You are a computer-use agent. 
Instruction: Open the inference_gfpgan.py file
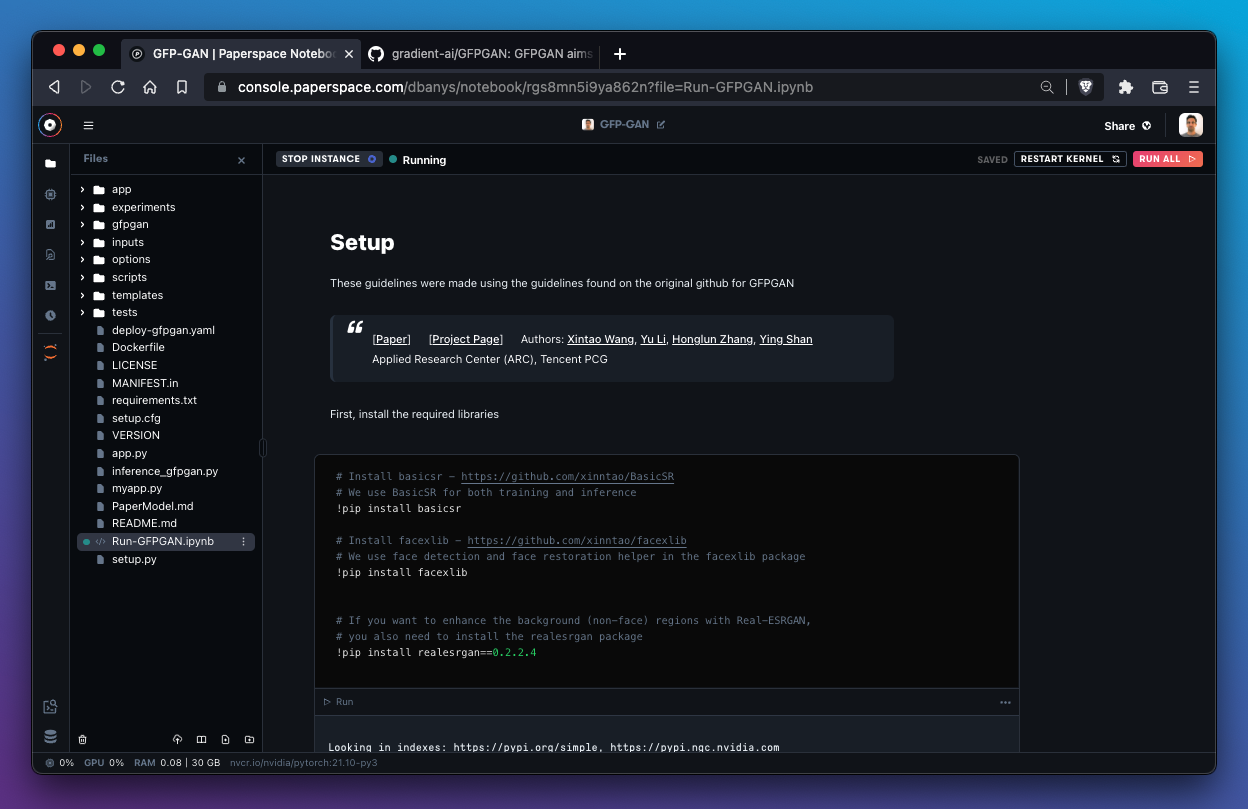(x=165, y=471)
